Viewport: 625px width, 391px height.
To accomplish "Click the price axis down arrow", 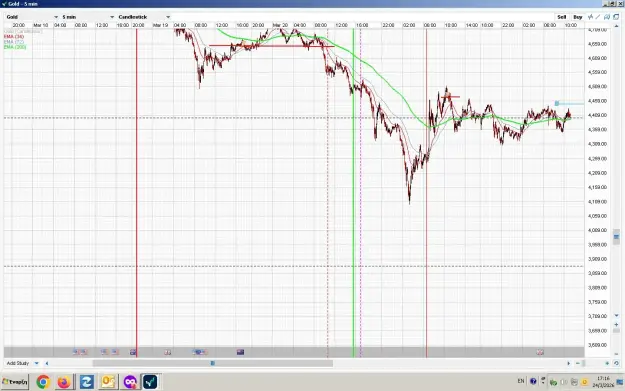I will pyautogui.click(x=616, y=316).
